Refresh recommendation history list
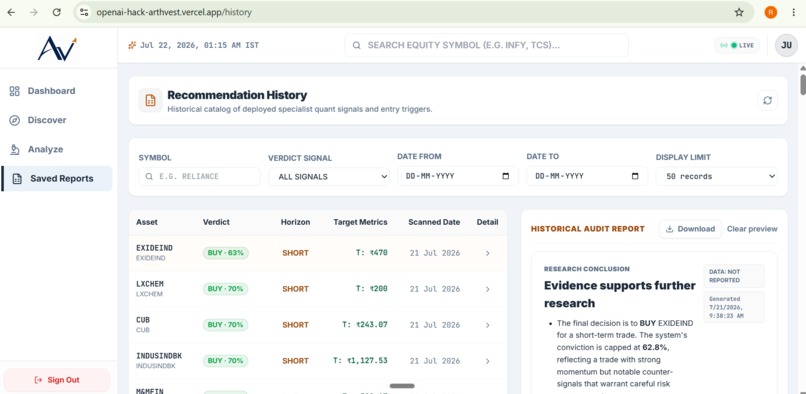 click(767, 100)
